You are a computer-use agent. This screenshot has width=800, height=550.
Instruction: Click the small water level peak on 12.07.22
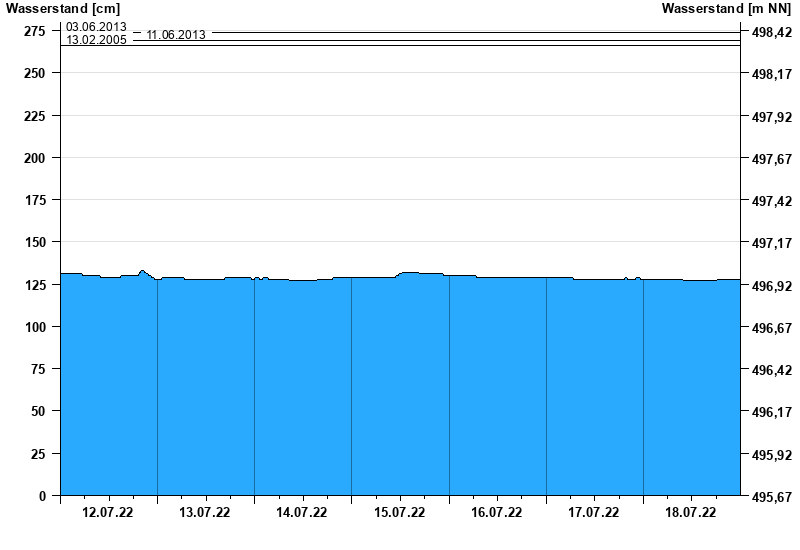pos(142,271)
